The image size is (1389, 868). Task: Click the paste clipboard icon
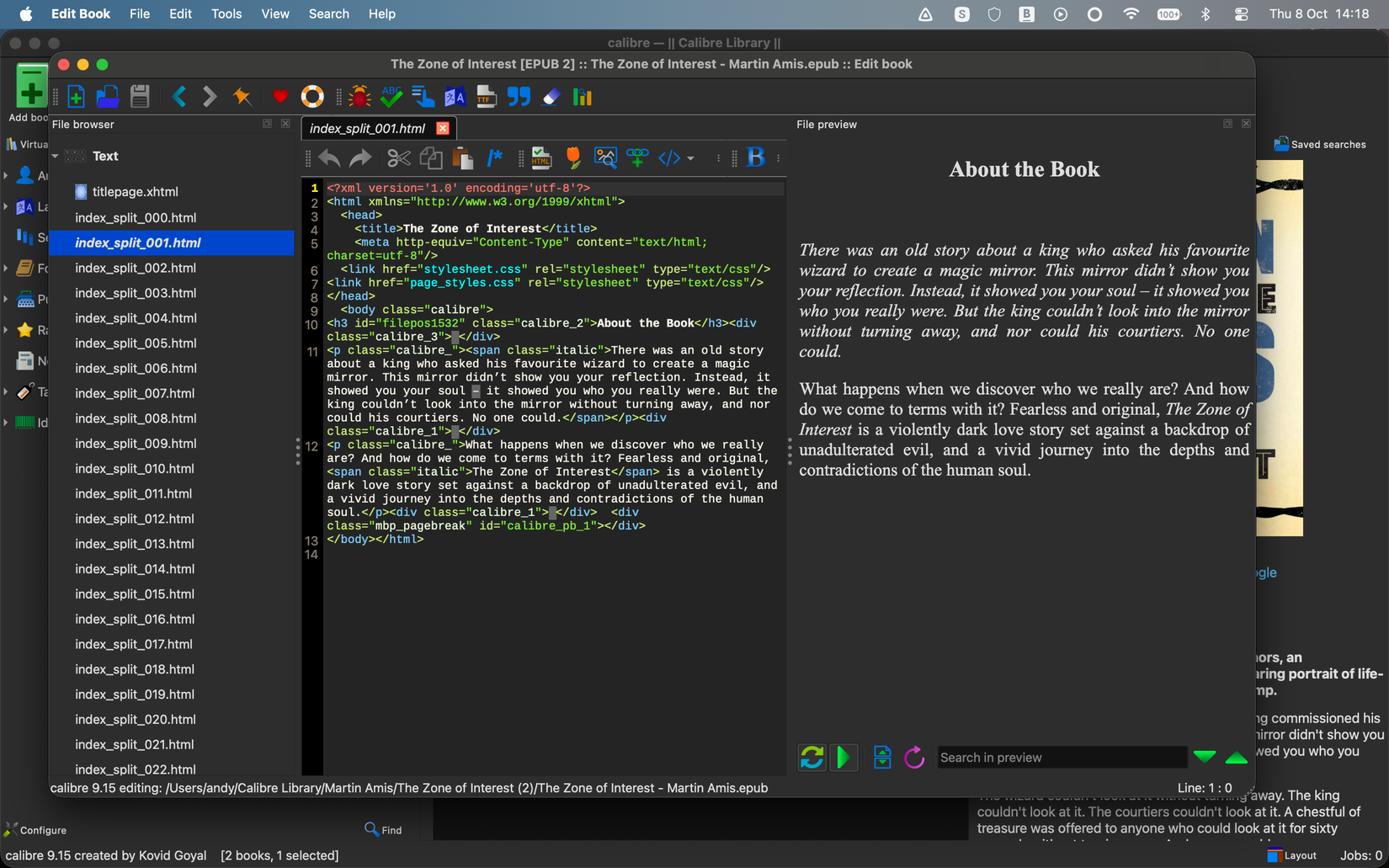click(x=462, y=158)
